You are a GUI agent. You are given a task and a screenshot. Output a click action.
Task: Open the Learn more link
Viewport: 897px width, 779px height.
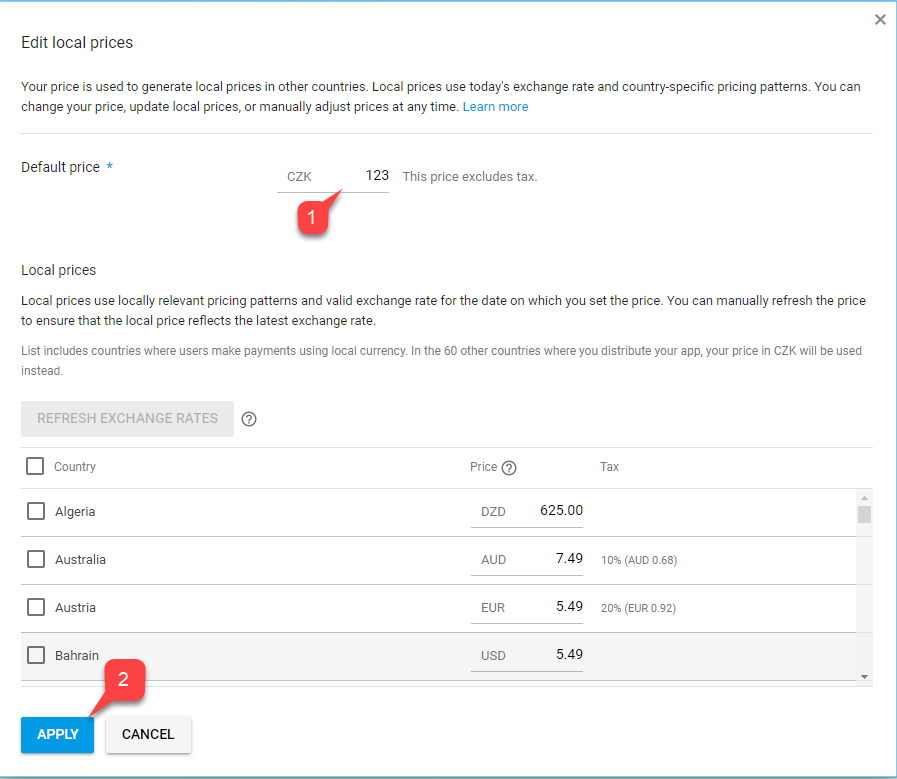point(495,106)
